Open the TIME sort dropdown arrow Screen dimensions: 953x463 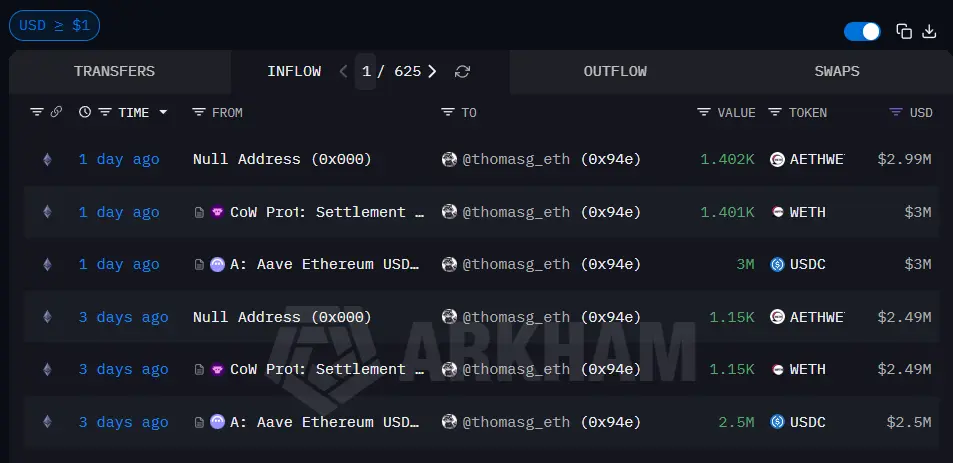pyautogui.click(x=163, y=113)
